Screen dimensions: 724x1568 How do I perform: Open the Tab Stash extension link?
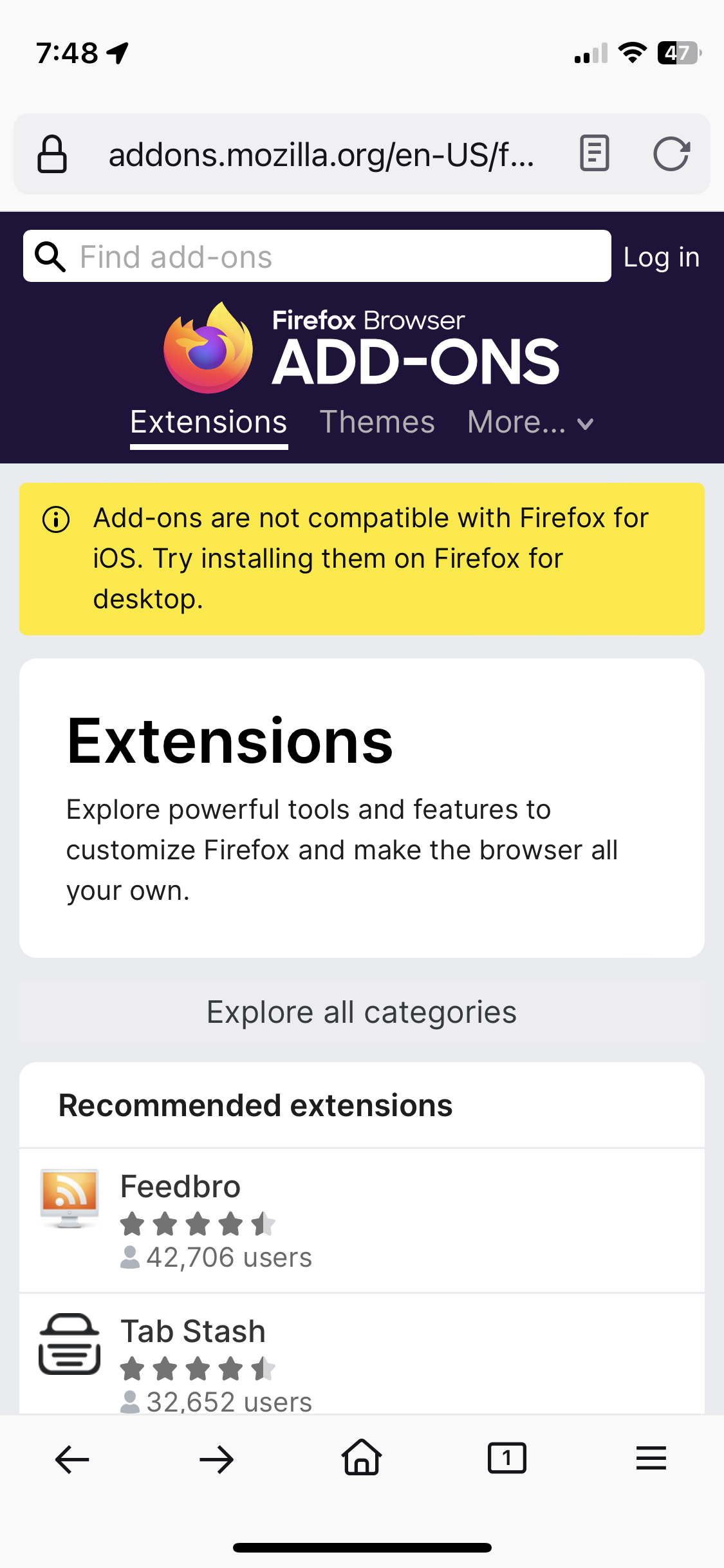[193, 1331]
